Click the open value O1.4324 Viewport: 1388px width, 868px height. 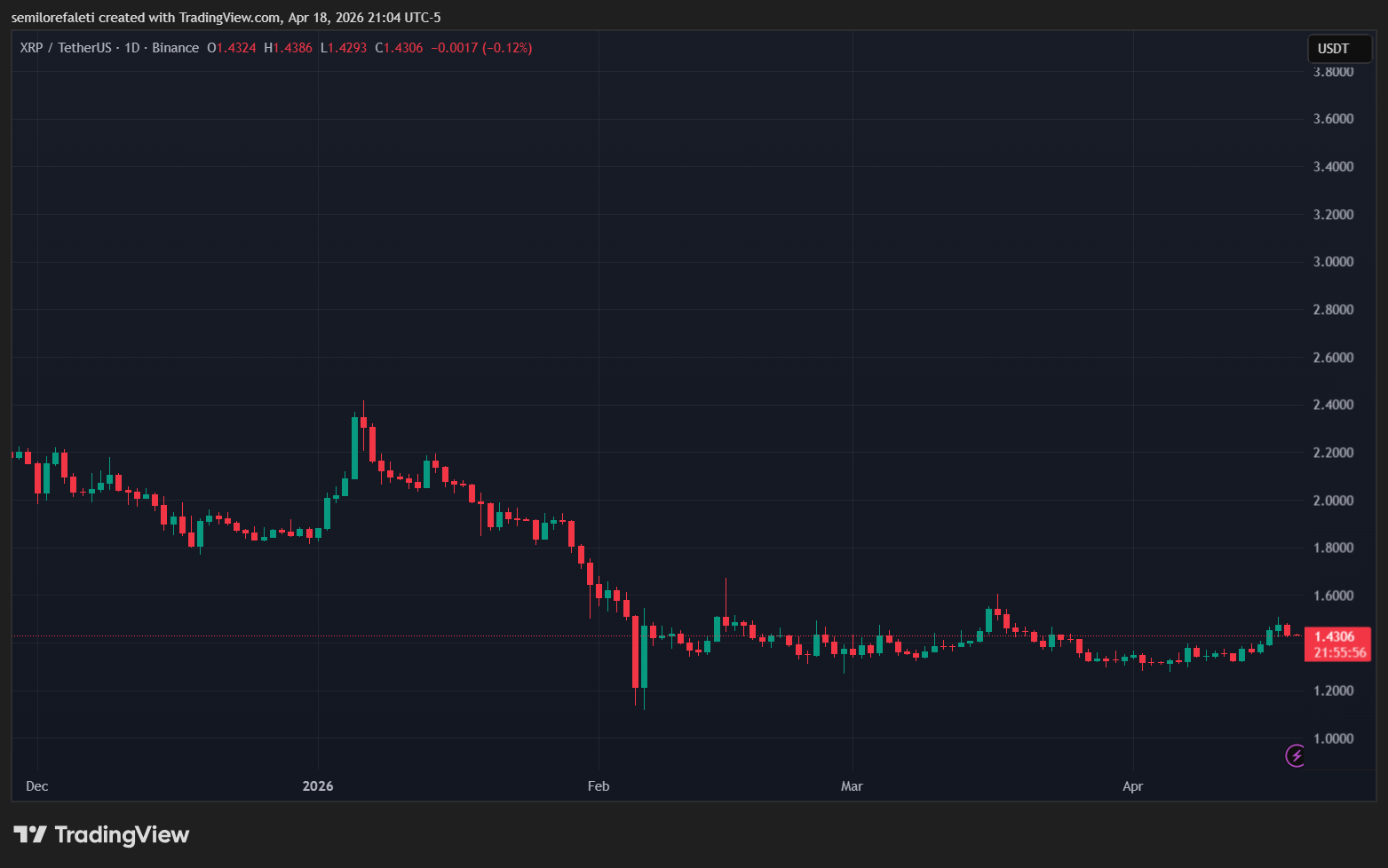coord(232,47)
